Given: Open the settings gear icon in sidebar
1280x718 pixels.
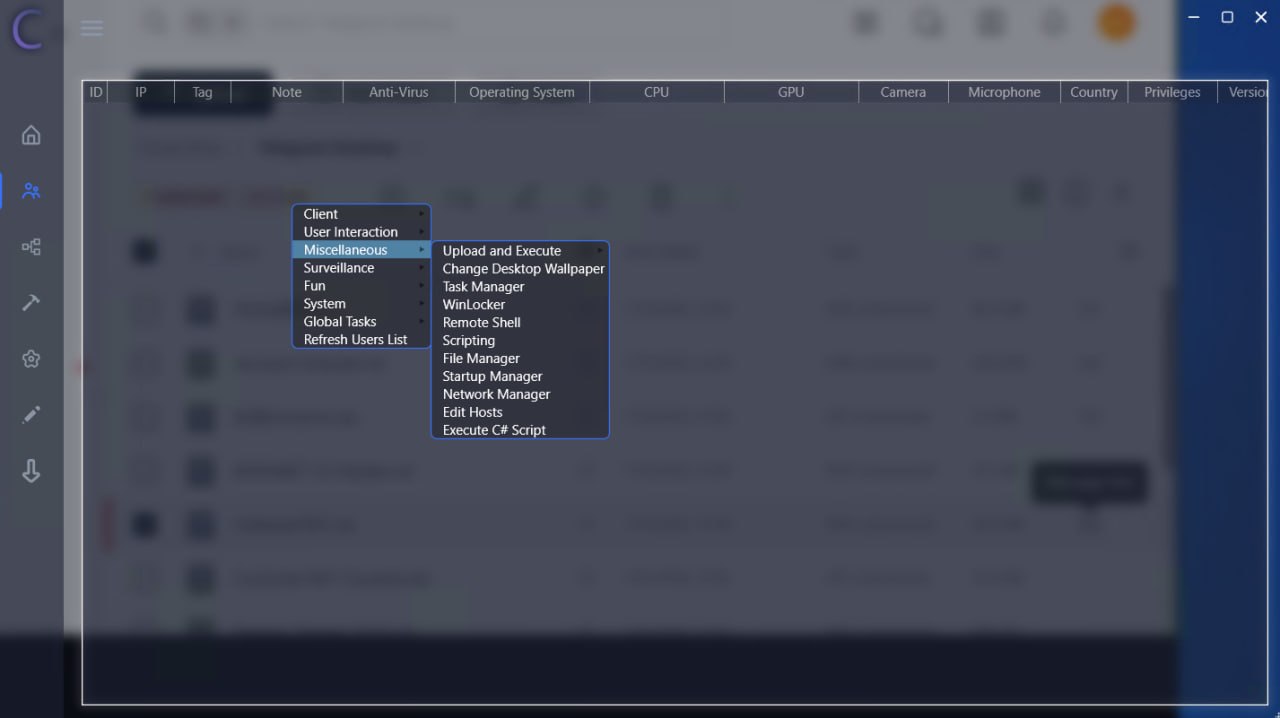Looking at the screenshot, I should [31, 359].
